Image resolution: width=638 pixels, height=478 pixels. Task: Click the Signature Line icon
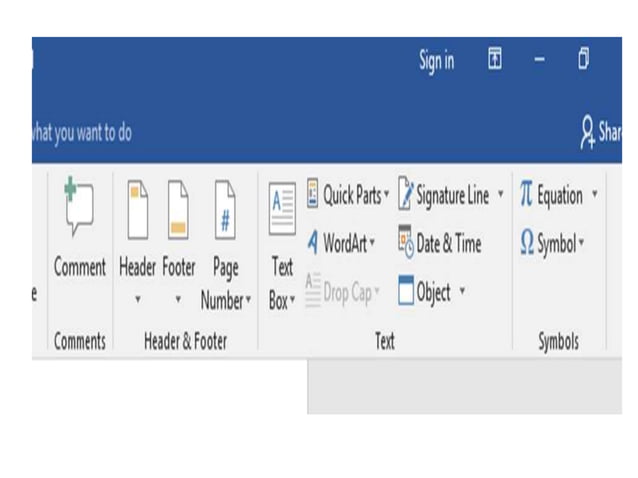coord(406,194)
